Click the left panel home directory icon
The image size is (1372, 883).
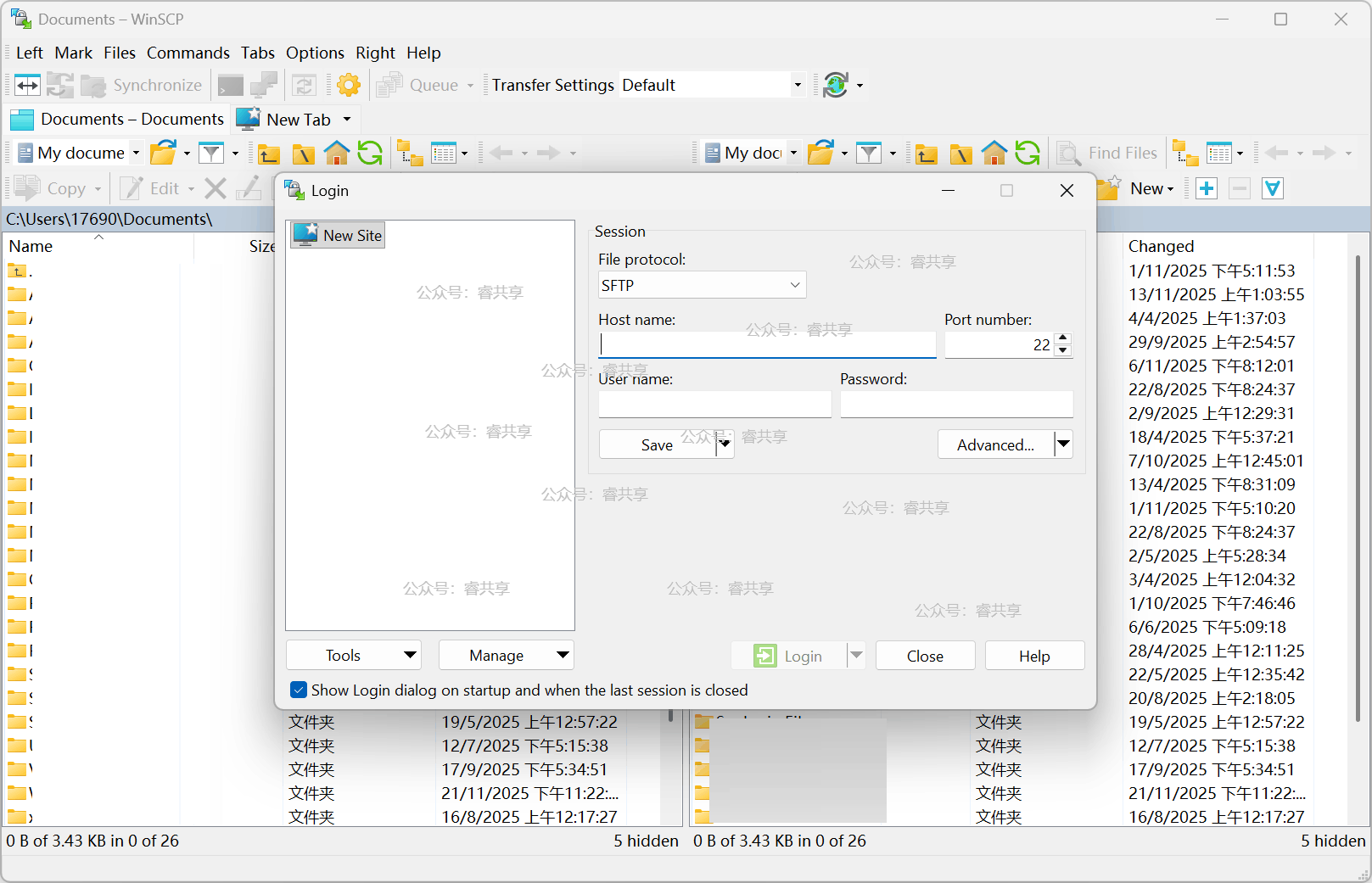pos(337,154)
